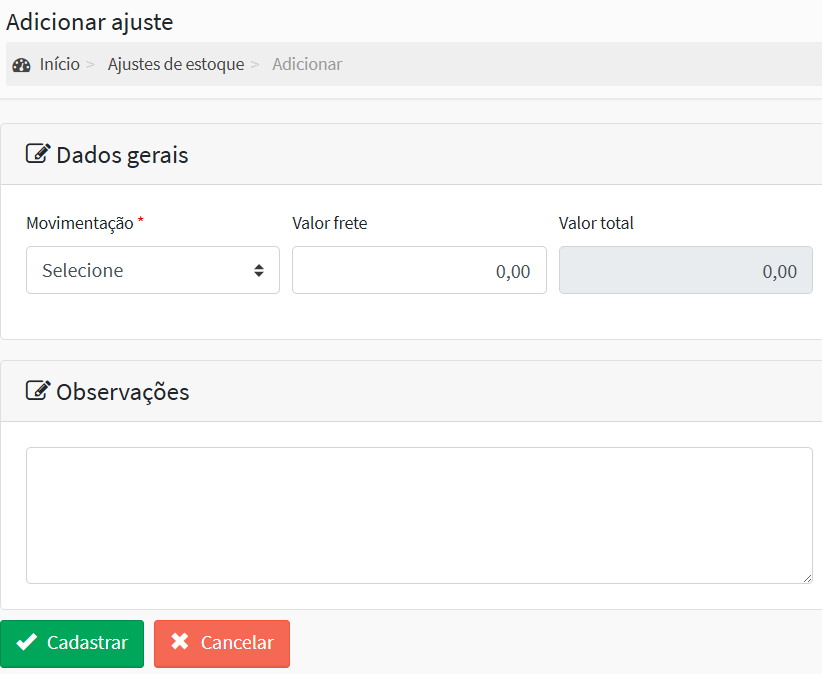Click the Dados gerais section heading
This screenshot has height=674, width=822.
[122, 155]
